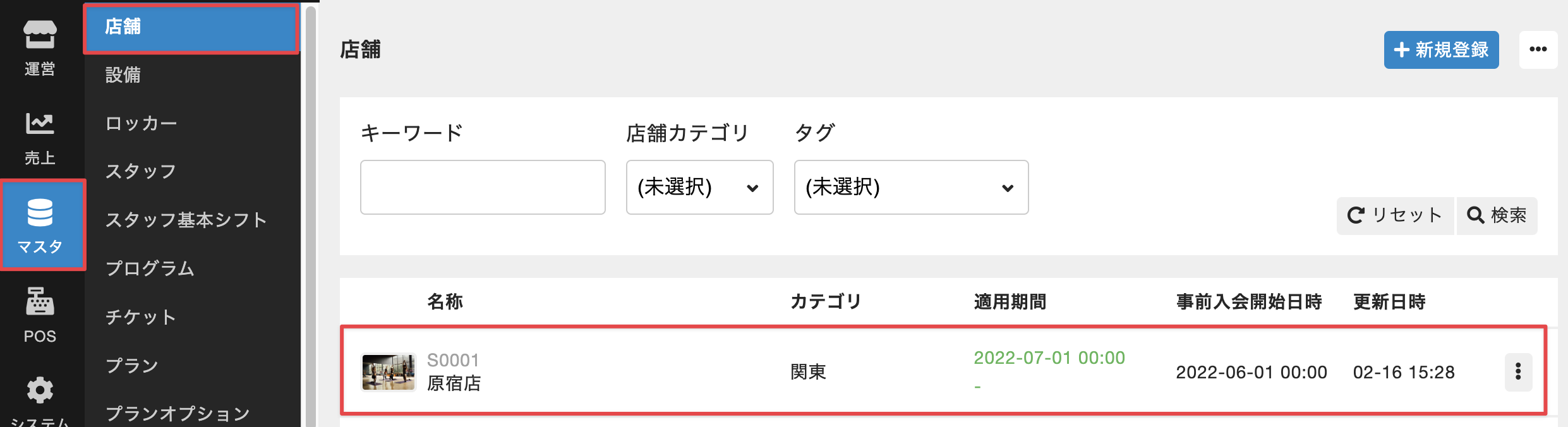The width and height of the screenshot is (1568, 427).
Task: Open 設備 in the submenu
Action: (x=123, y=75)
